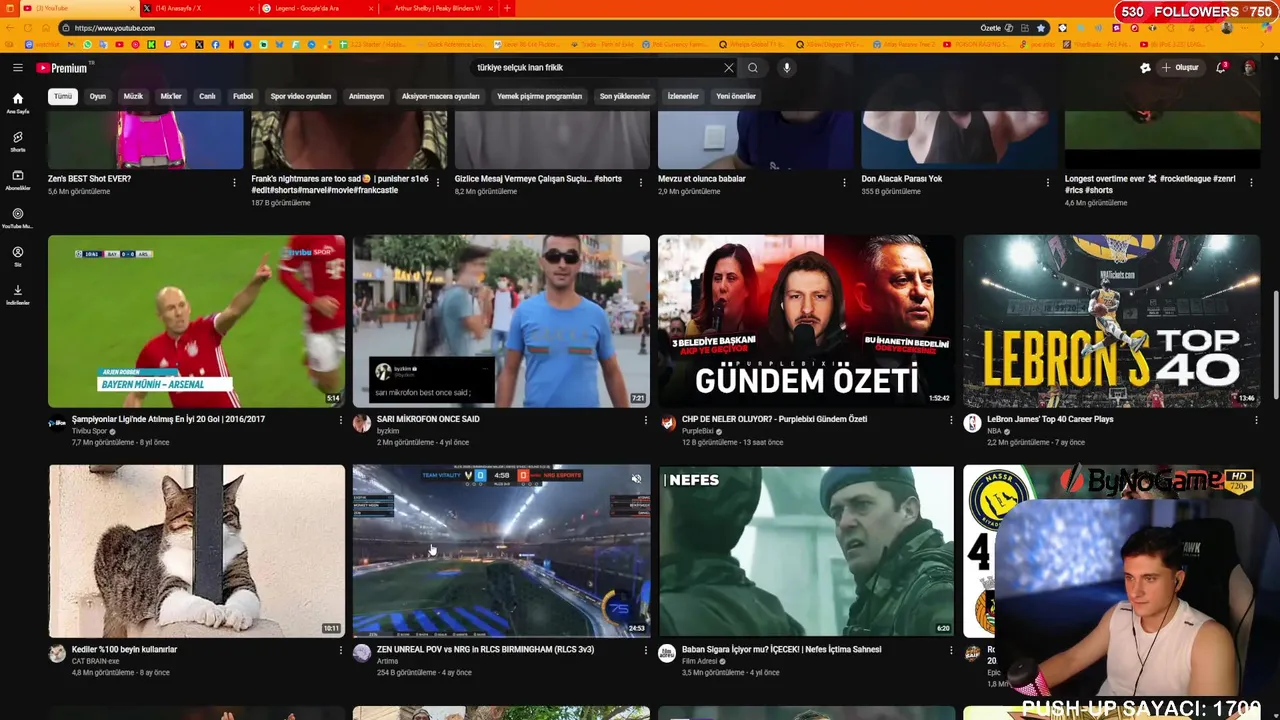Start voice search with microphone
The width and height of the screenshot is (1280, 720).
787,68
